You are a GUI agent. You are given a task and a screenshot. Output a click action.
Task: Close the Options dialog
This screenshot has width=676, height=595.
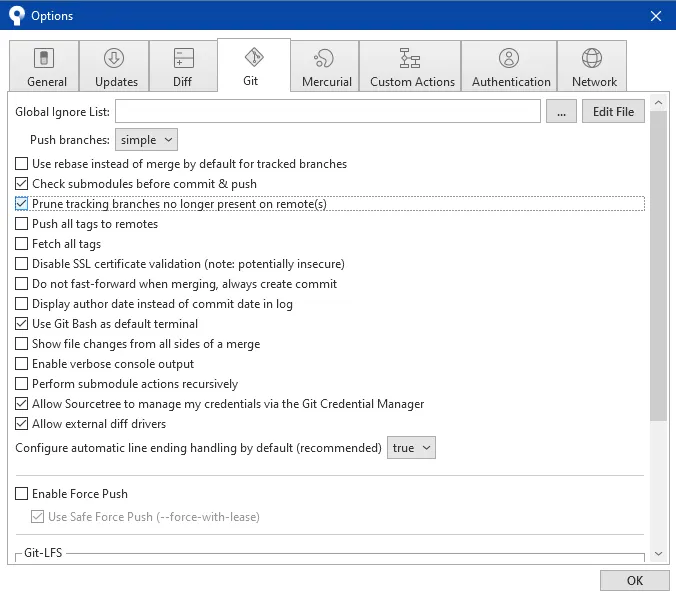coord(656,16)
